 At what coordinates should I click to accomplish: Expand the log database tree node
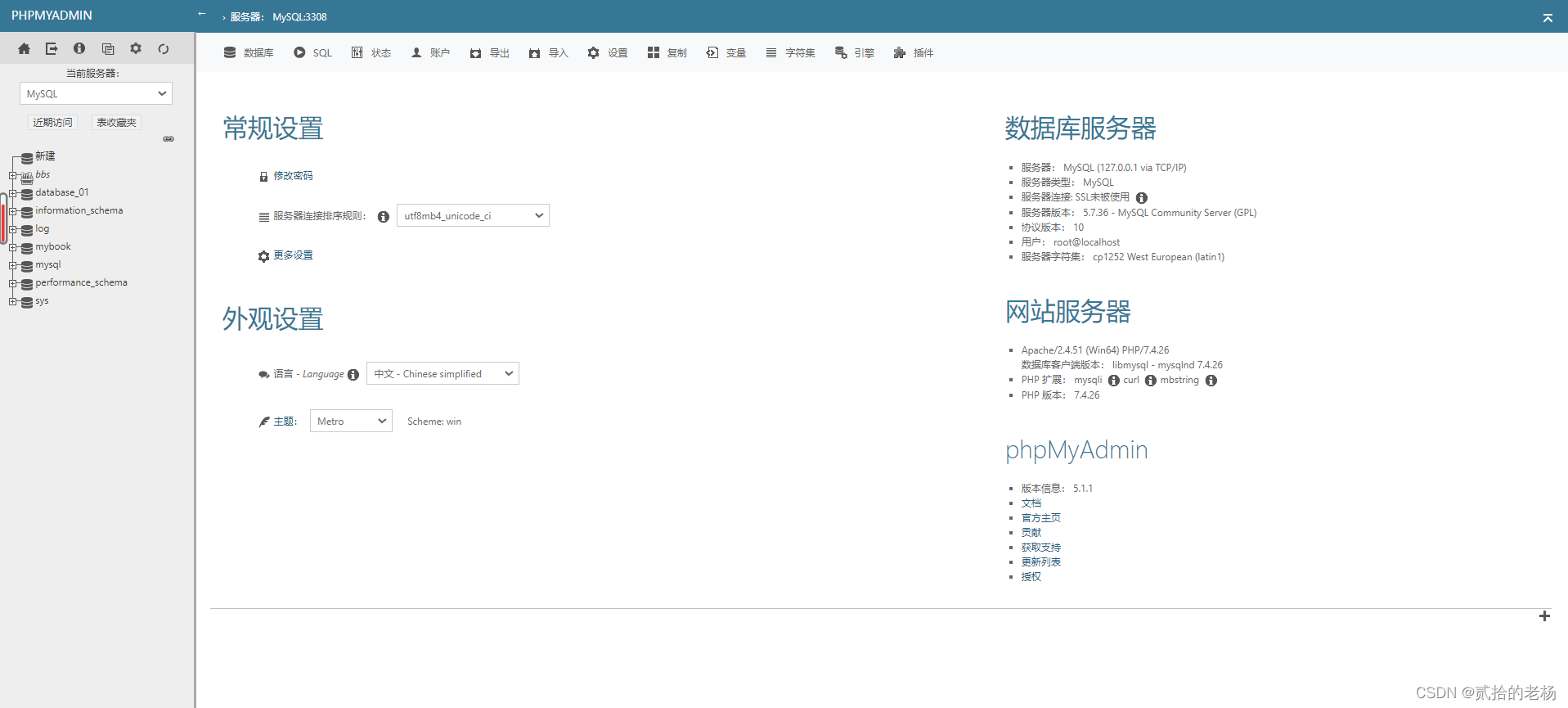click(x=13, y=230)
